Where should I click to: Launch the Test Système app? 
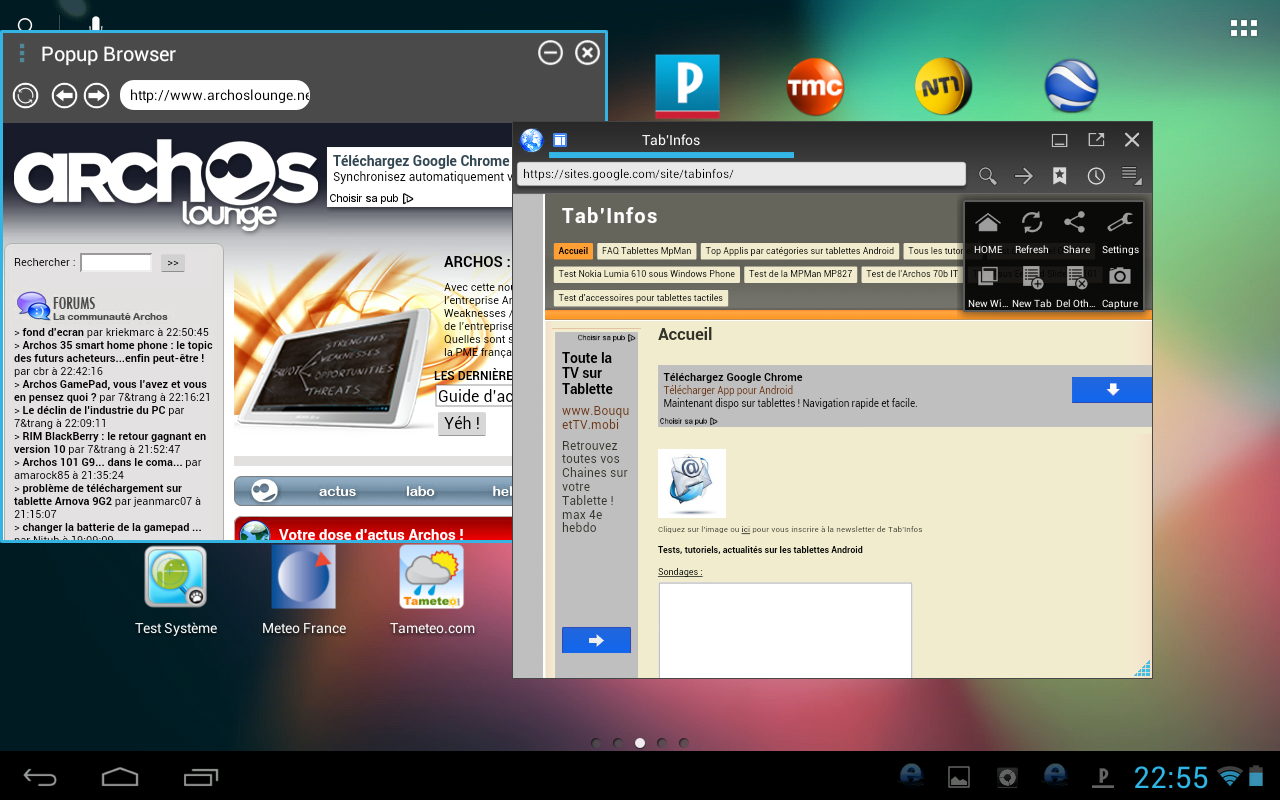point(176,590)
